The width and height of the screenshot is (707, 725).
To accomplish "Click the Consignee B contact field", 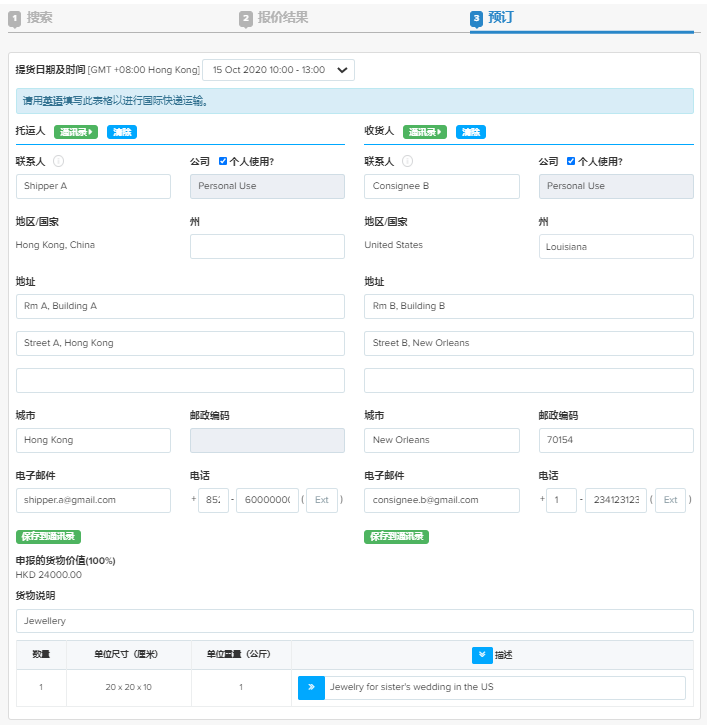I will pos(442,186).
